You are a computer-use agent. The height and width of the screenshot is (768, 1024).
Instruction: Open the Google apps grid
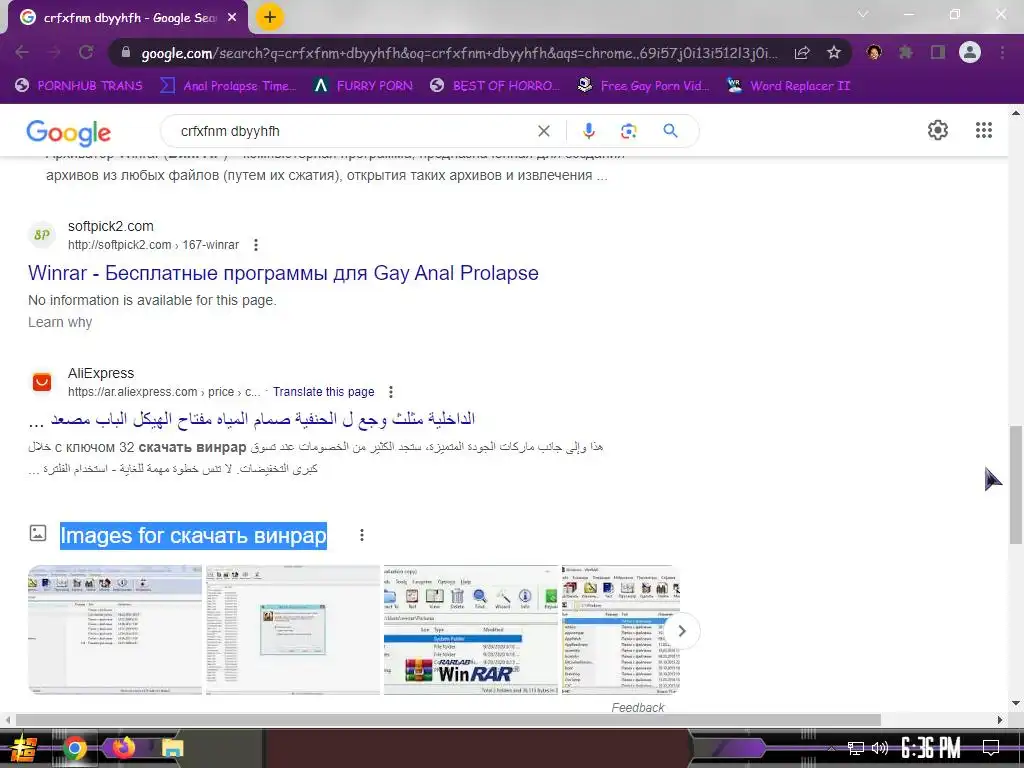(984, 130)
